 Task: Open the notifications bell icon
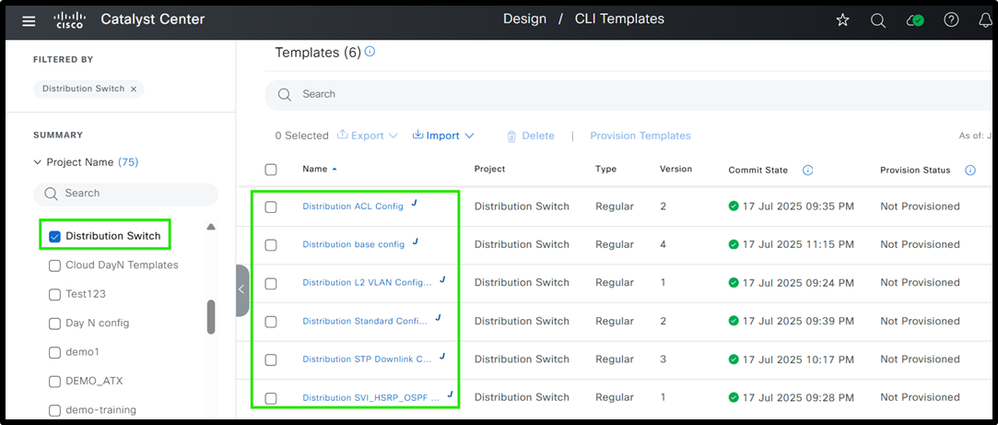[985, 20]
